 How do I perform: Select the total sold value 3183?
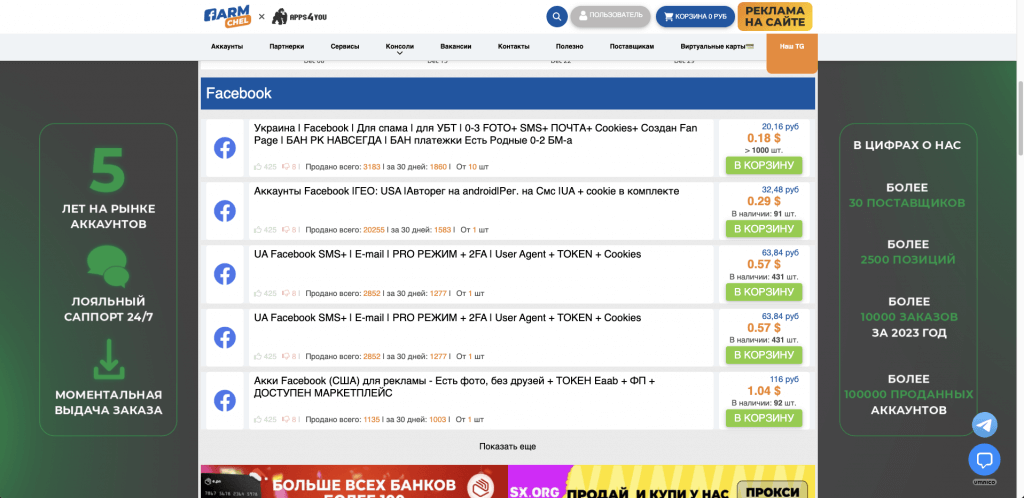[372, 166]
